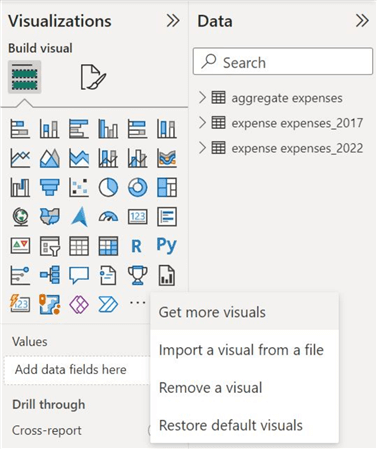Insert a Donut chart visual
The image size is (377, 449).
tap(137, 187)
